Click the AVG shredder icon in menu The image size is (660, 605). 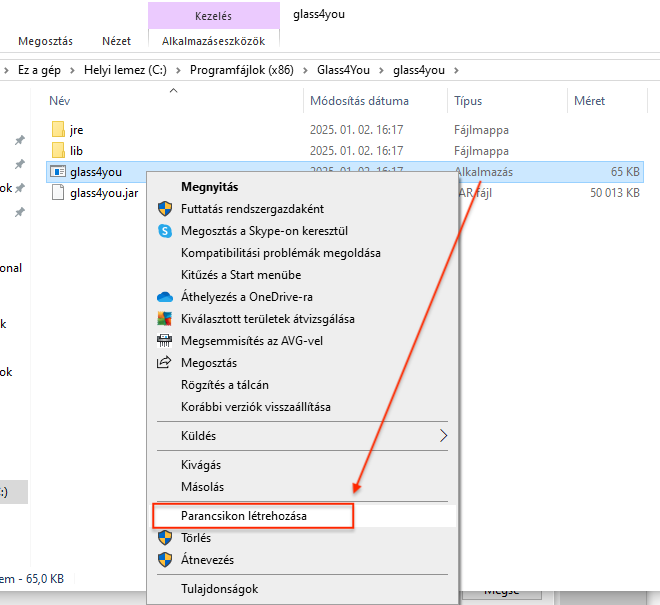165,341
